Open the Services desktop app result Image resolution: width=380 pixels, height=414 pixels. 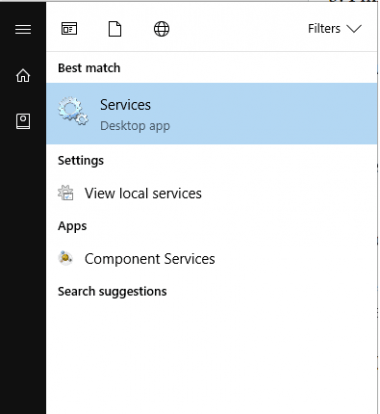click(x=212, y=114)
